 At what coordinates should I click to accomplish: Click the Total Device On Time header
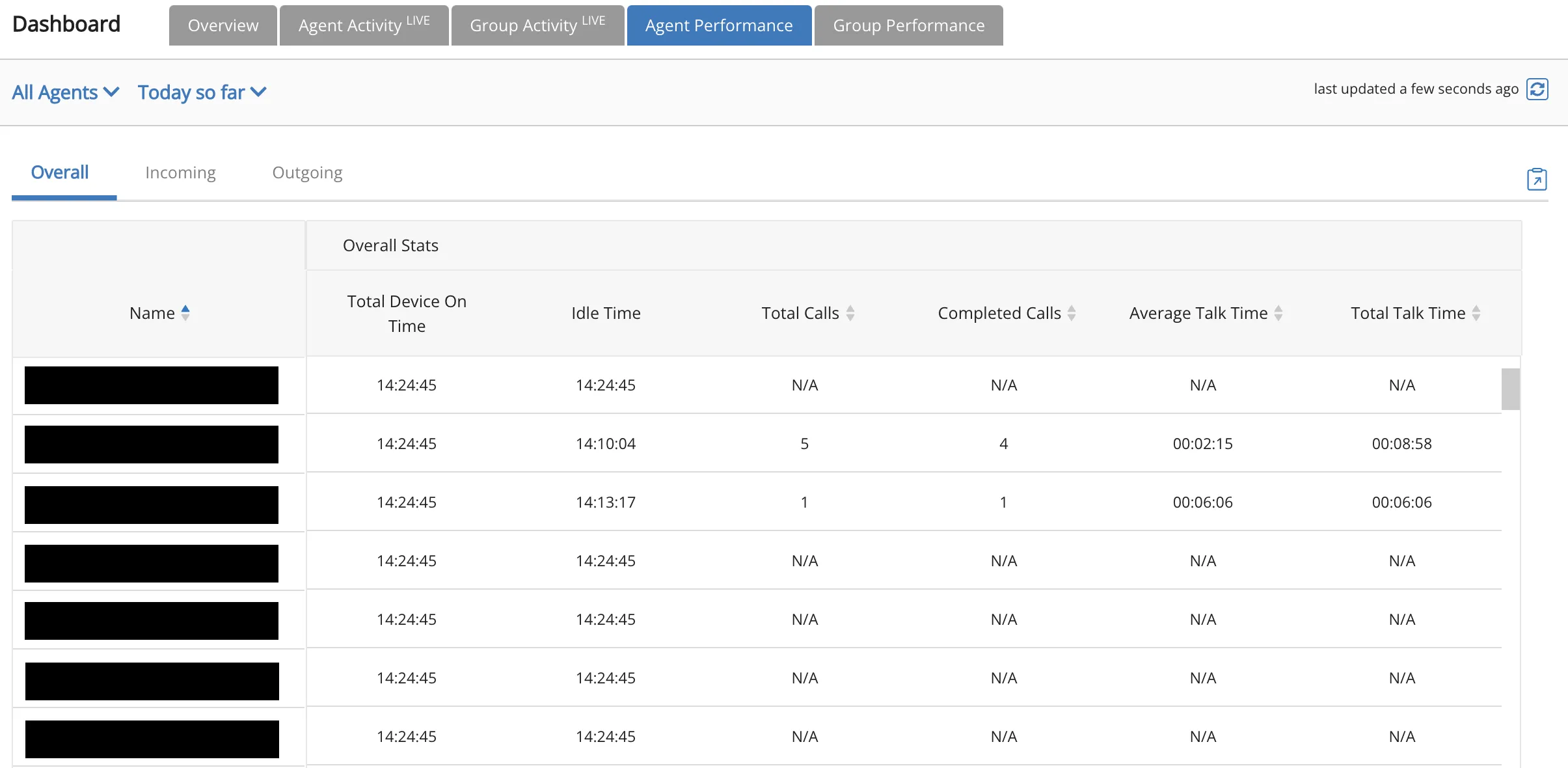click(407, 314)
